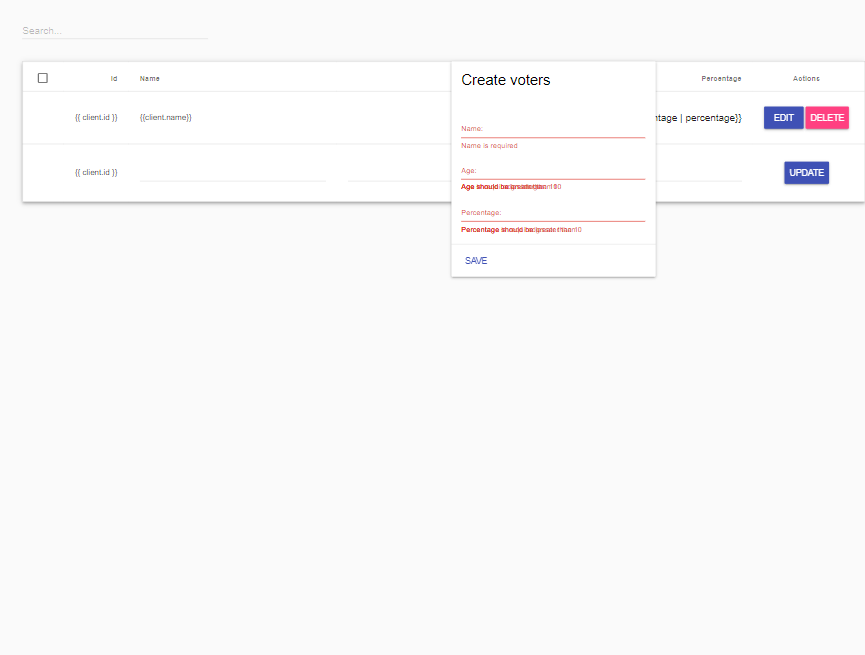Sort by the Id column header
The width and height of the screenshot is (865, 655).
[114, 79]
